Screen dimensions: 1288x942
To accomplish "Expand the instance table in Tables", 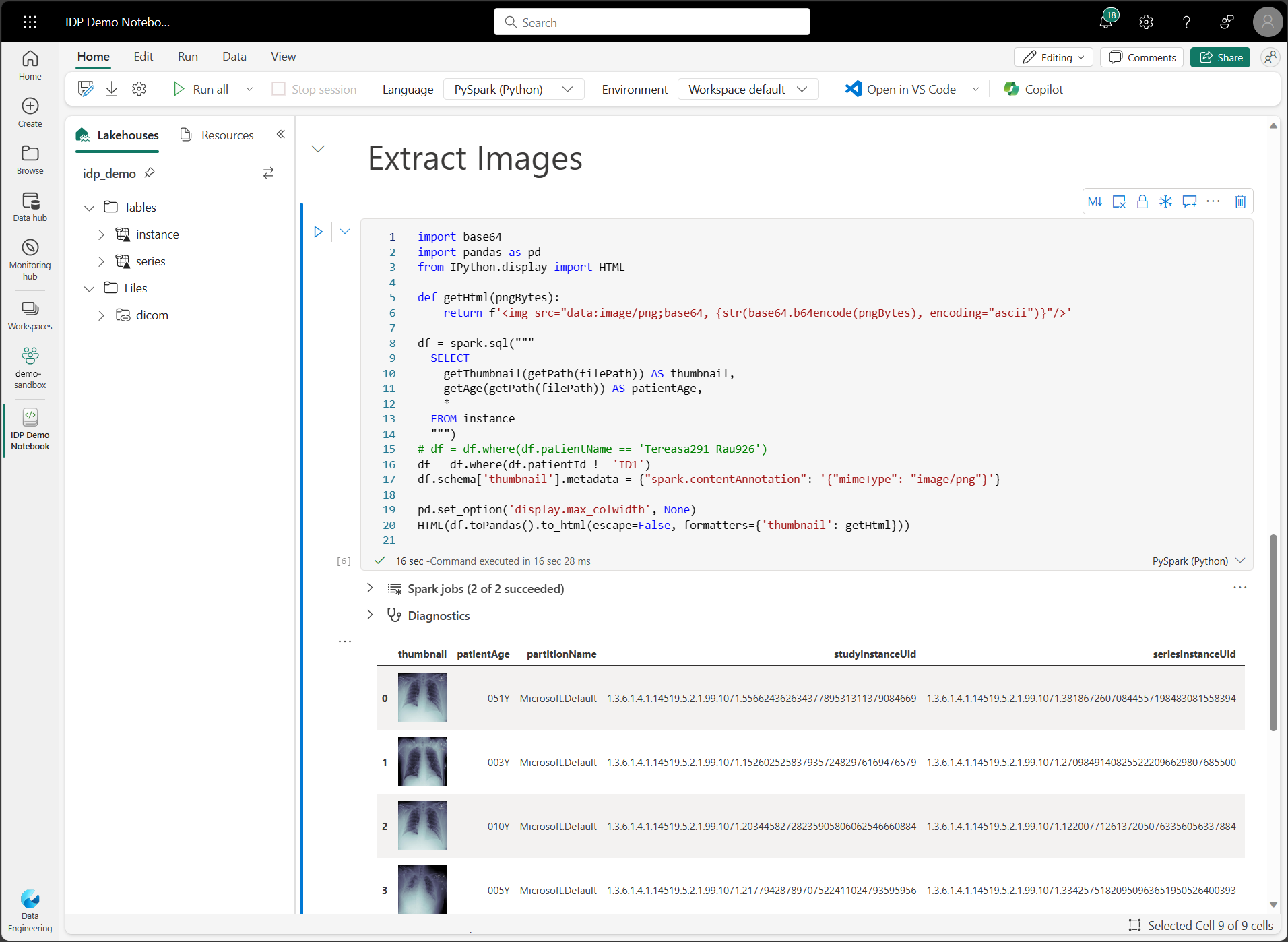I will (x=102, y=234).
